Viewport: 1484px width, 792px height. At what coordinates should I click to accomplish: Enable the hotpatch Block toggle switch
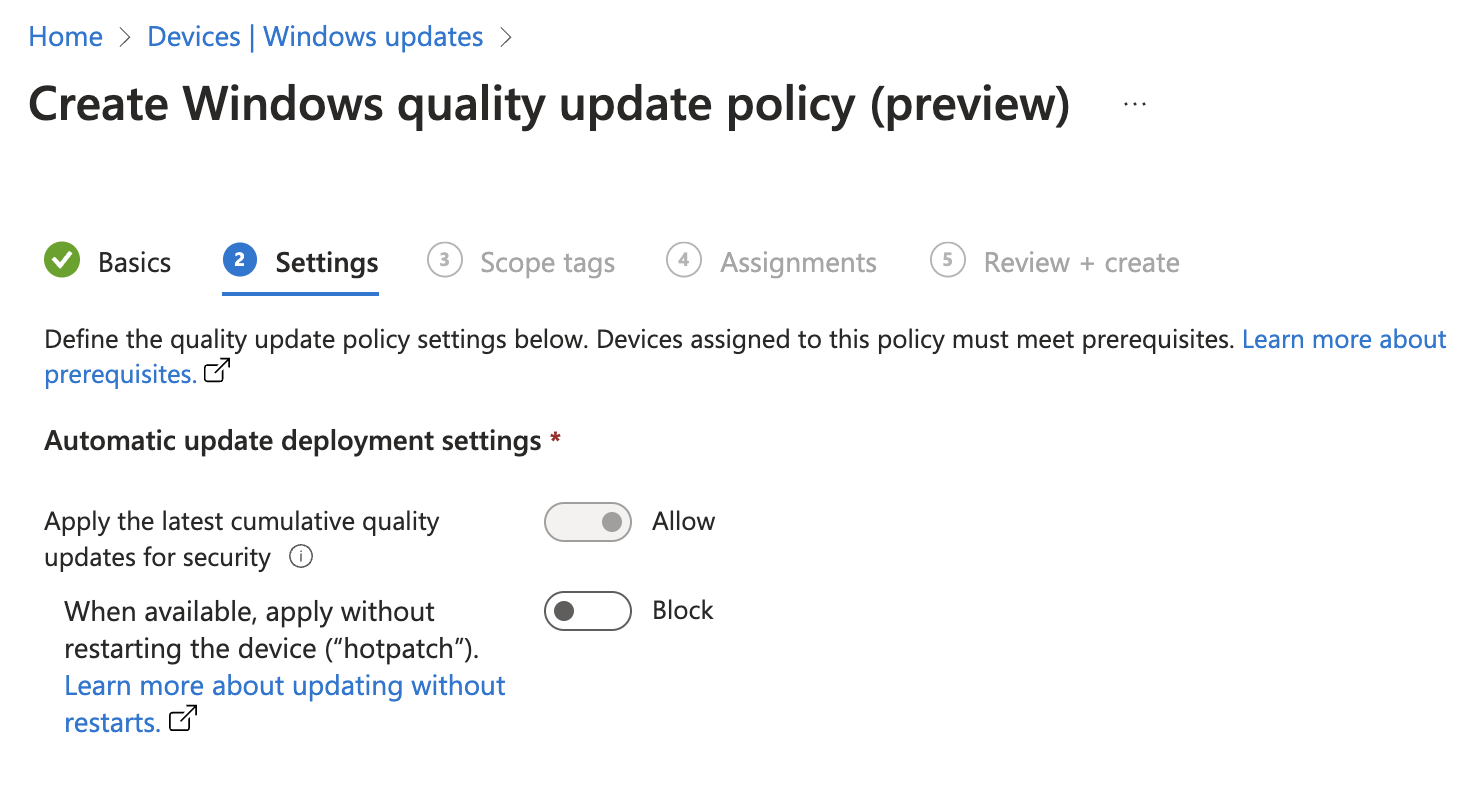coord(588,611)
